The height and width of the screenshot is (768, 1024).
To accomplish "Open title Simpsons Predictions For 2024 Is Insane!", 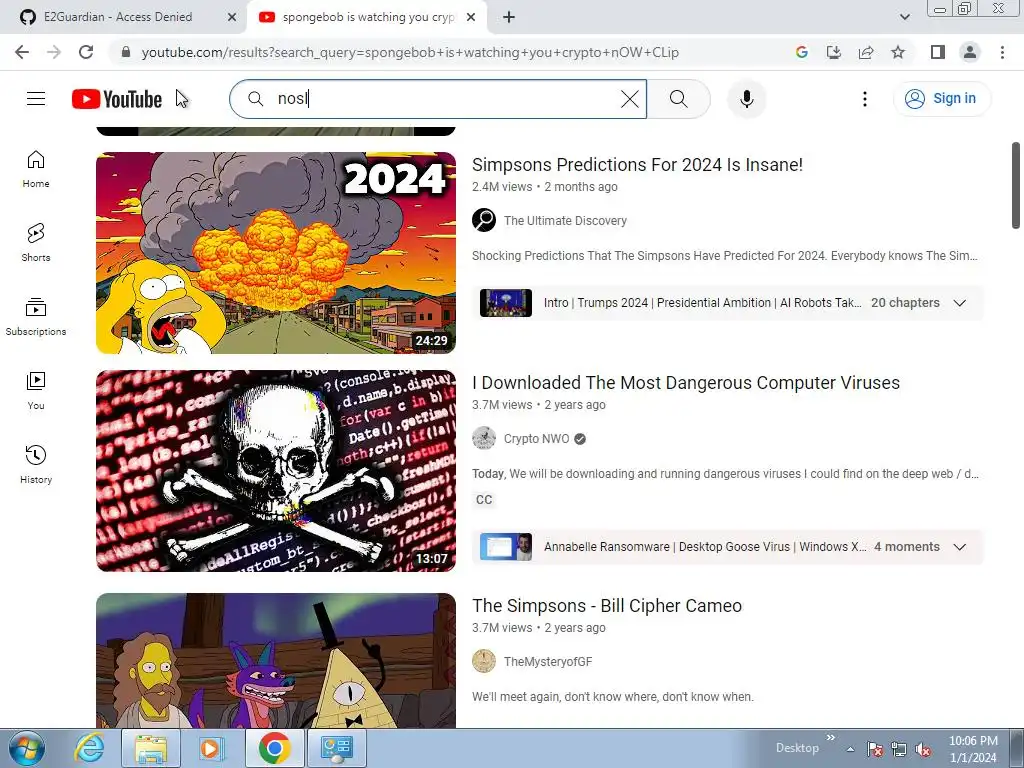I will [x=637, y=165].
